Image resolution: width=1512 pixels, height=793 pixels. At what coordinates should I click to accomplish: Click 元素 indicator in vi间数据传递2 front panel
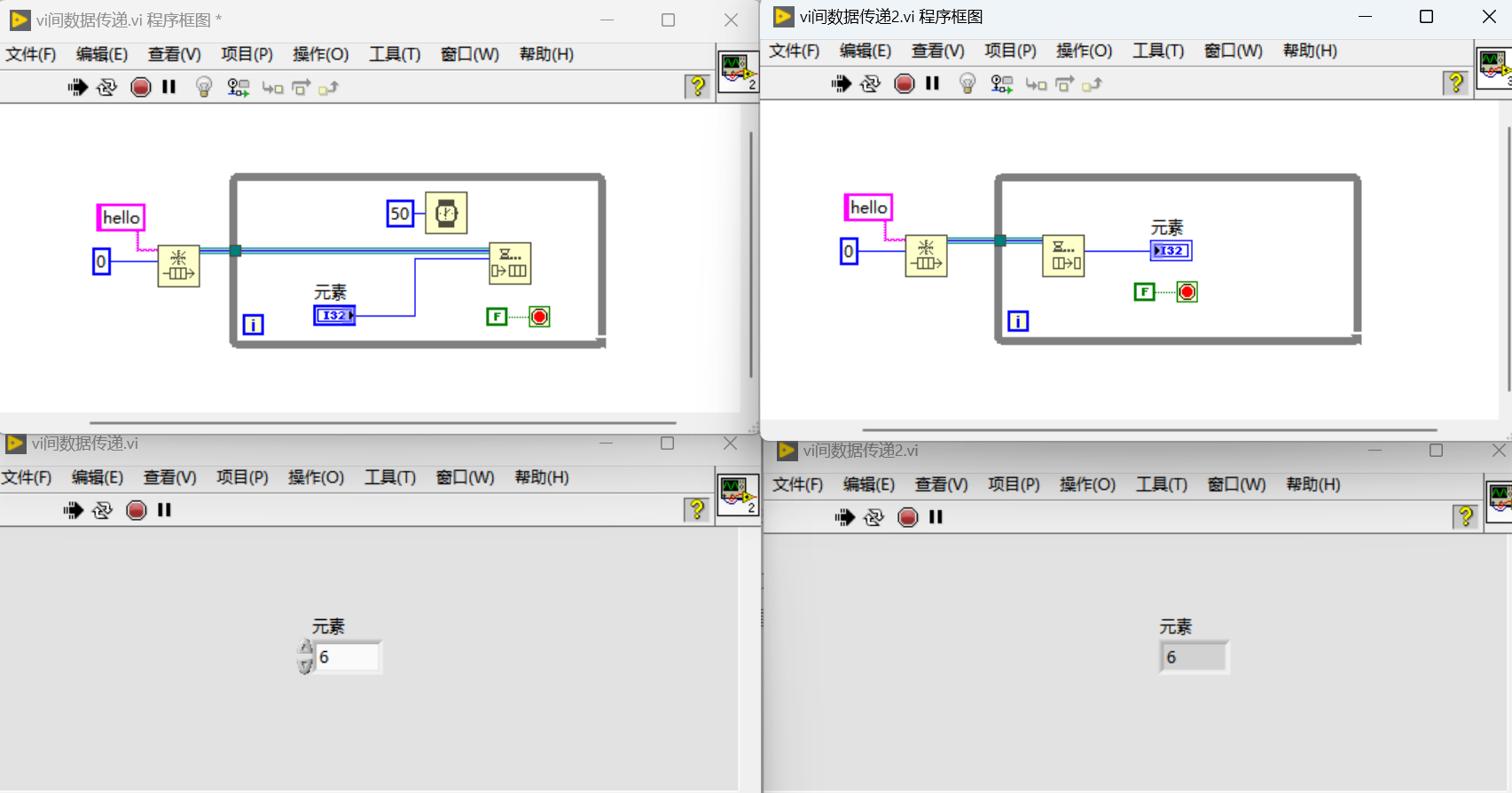(1194, 657)
